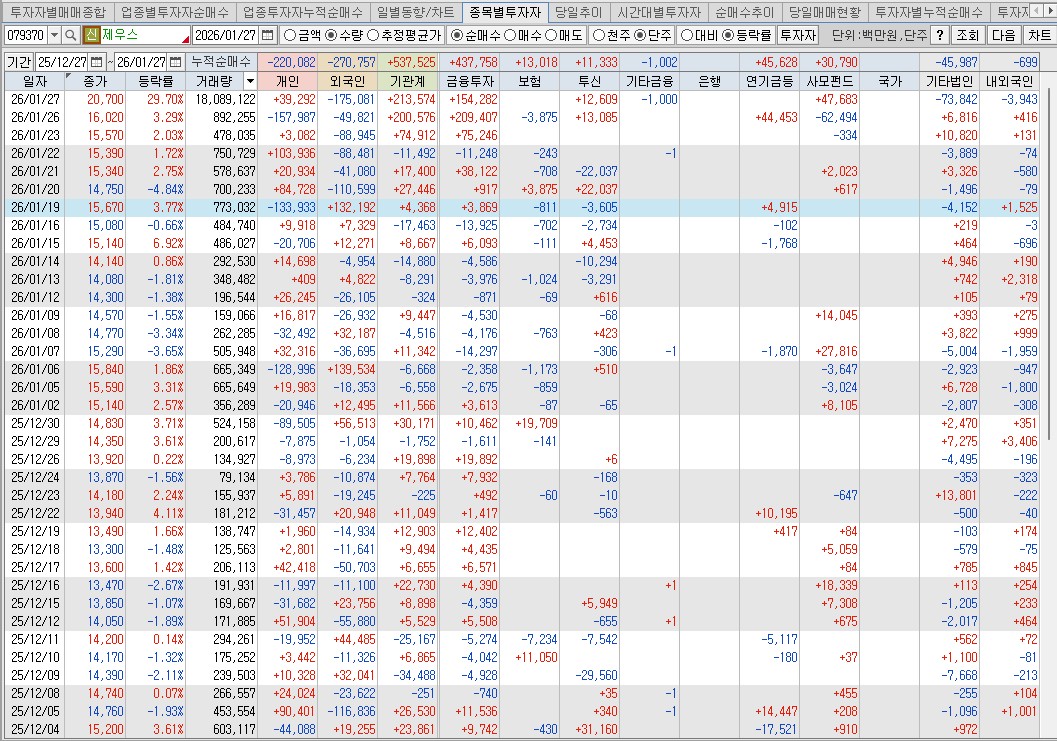Screen dimensions: 1057x741
Task: Open the ? help button
Action: [x=940, y=35]
